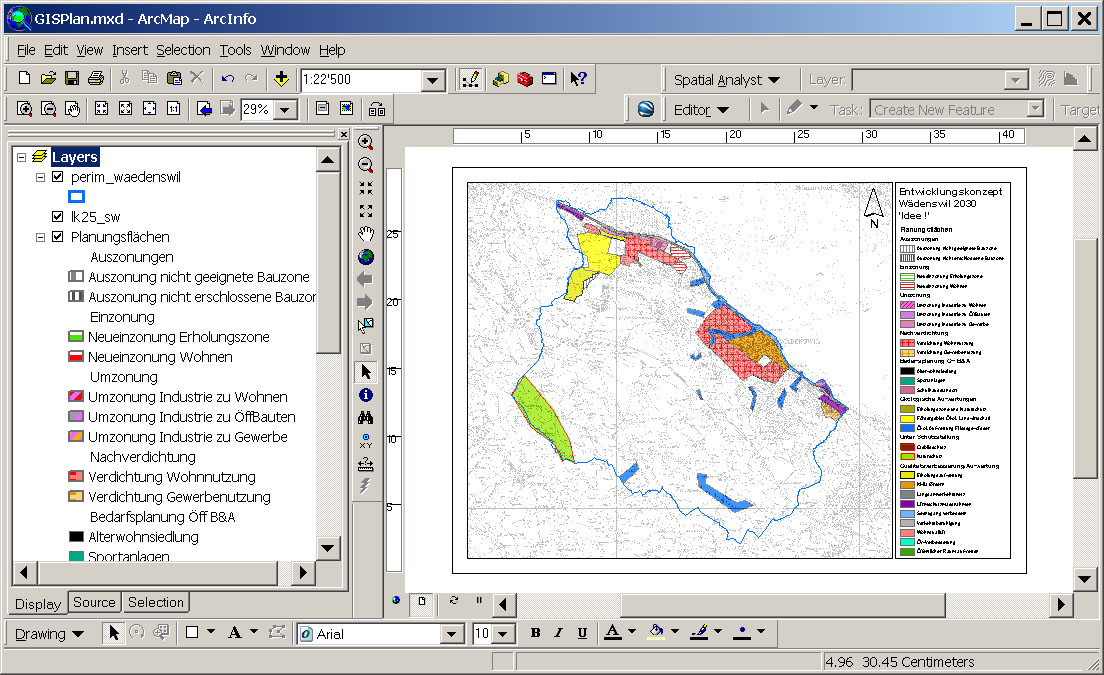The height and width of the screenshot is (675, 1104).
Task: Open the ArcToolbox window
Action: pos(524,79)
